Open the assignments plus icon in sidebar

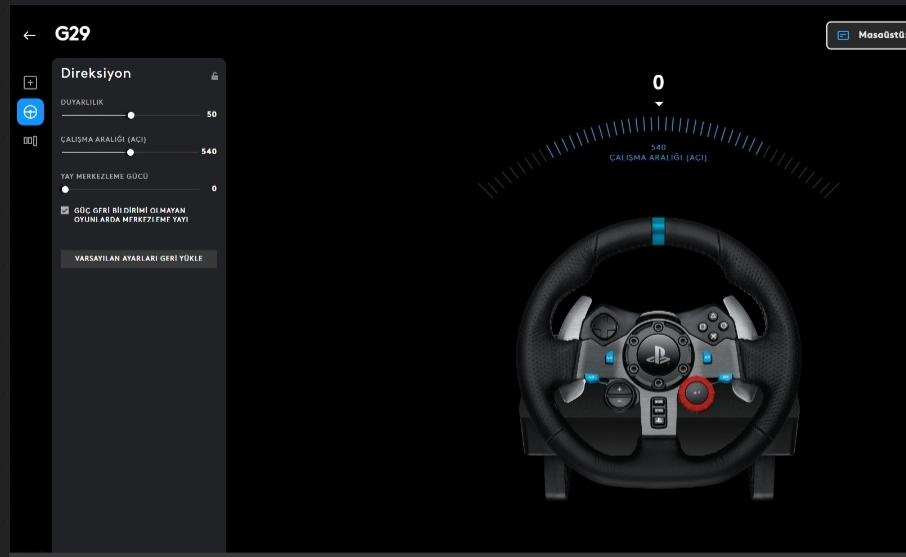tap(30, 83)
